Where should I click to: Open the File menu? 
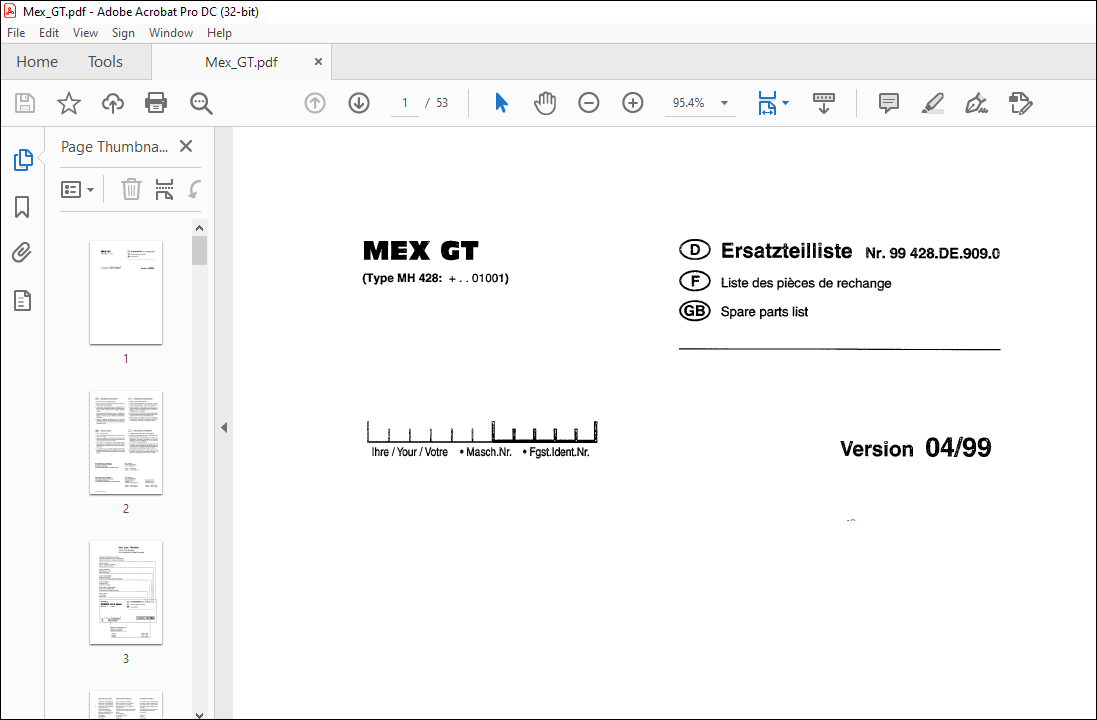pos(16,33)
